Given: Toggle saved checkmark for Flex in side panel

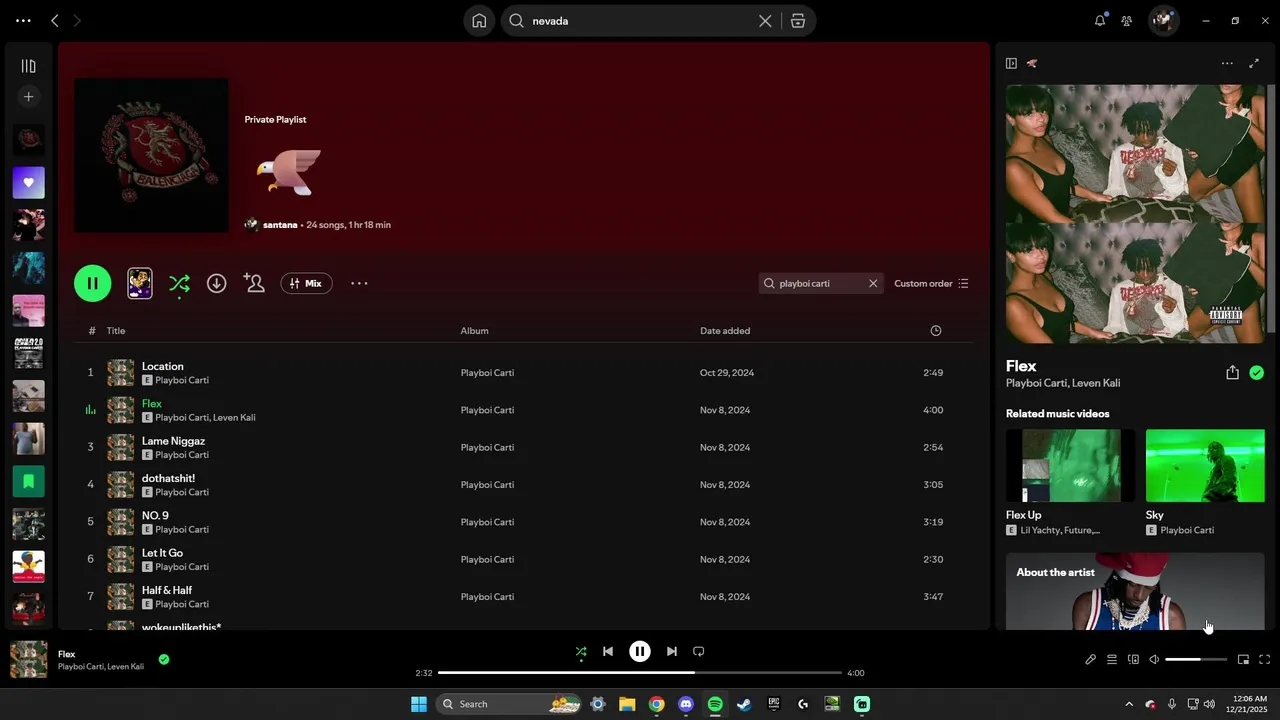Looking at the screenshot, I should click(1256, 373).
